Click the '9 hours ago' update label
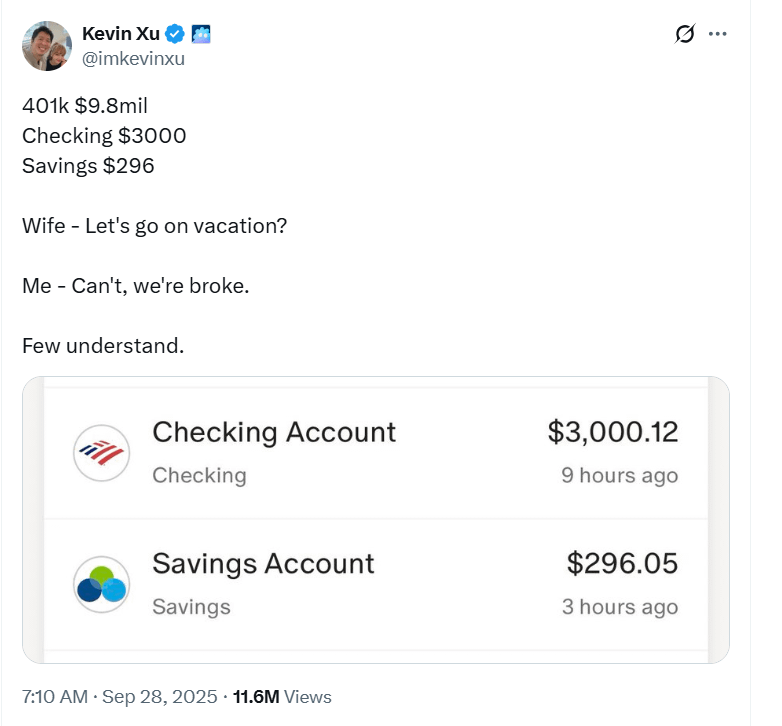Image resolution: width=782 pixels, height=726 pixels. coord(620,475)
